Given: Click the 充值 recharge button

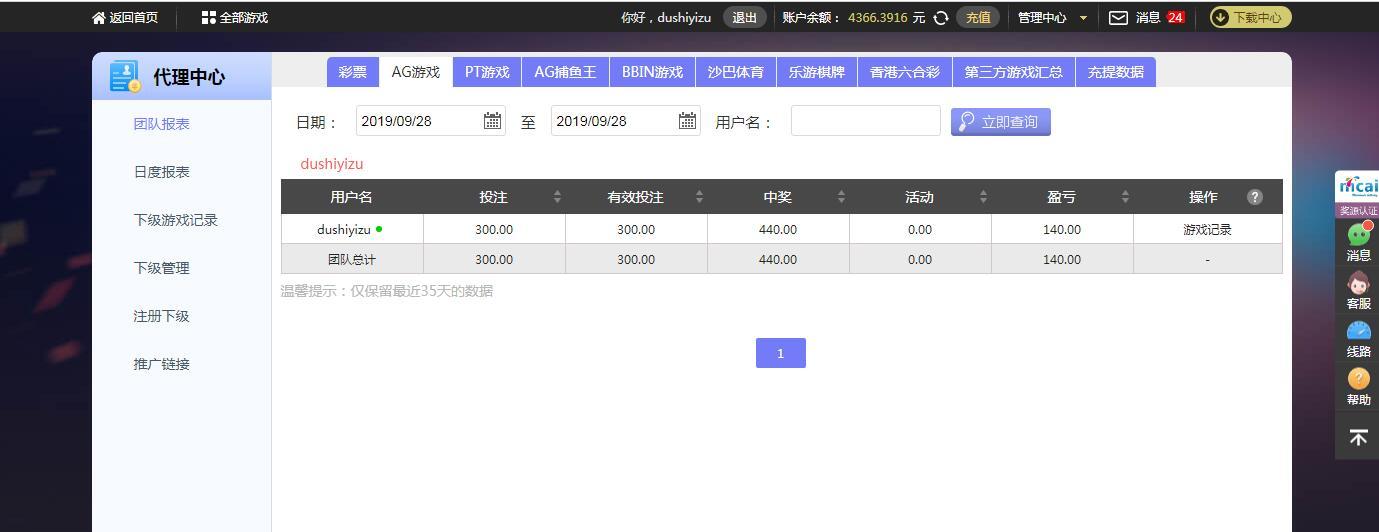Looking at the screenshot, I should [x=978, y=18].
